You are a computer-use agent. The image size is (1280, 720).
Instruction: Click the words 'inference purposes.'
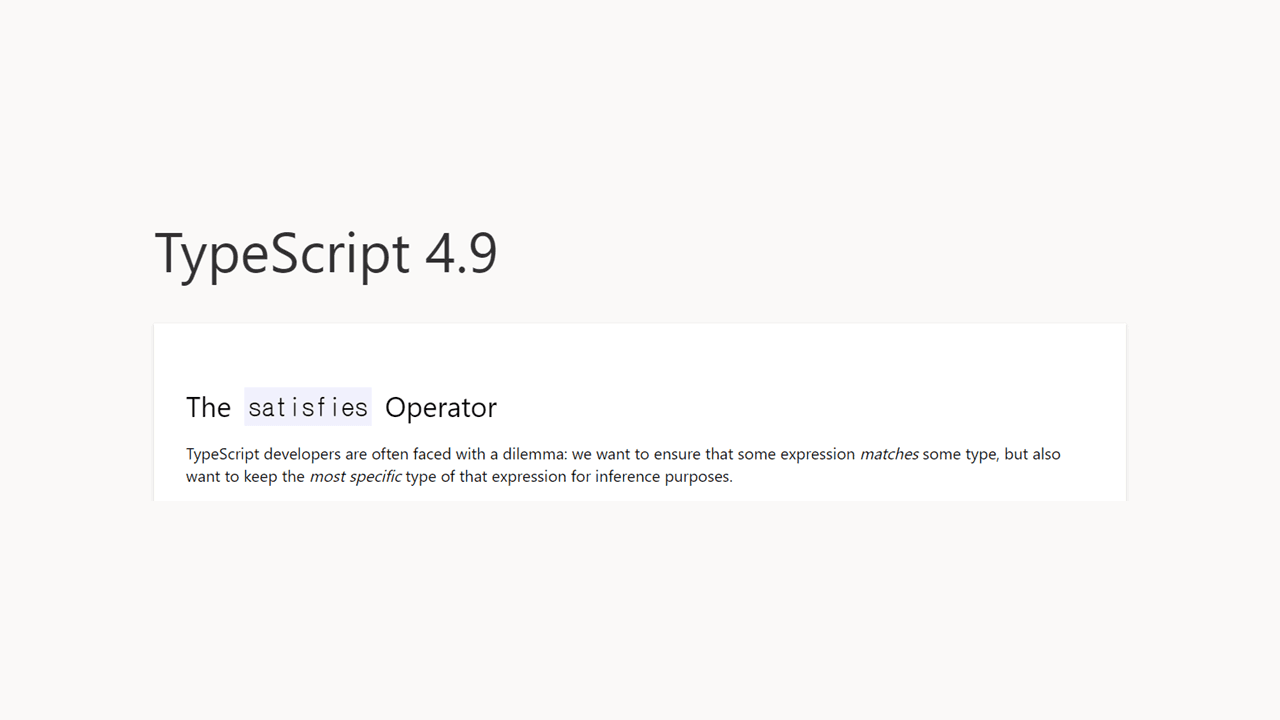click(x=664, y=476)
